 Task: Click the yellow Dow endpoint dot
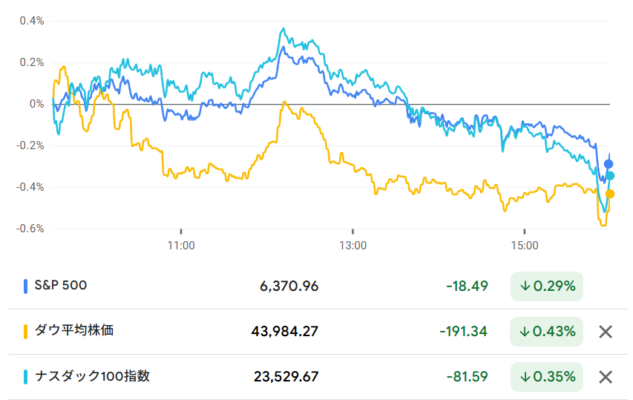click(x=610, y=194)
